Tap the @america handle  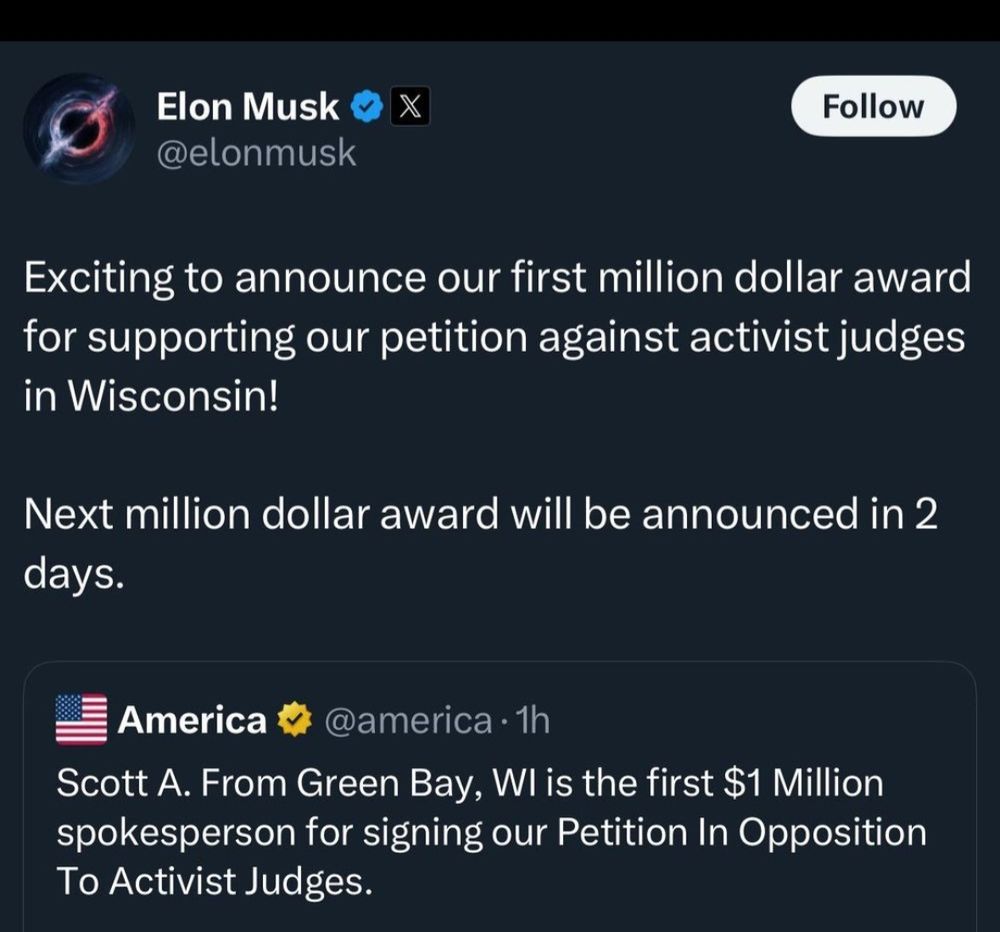coord(408,721)
